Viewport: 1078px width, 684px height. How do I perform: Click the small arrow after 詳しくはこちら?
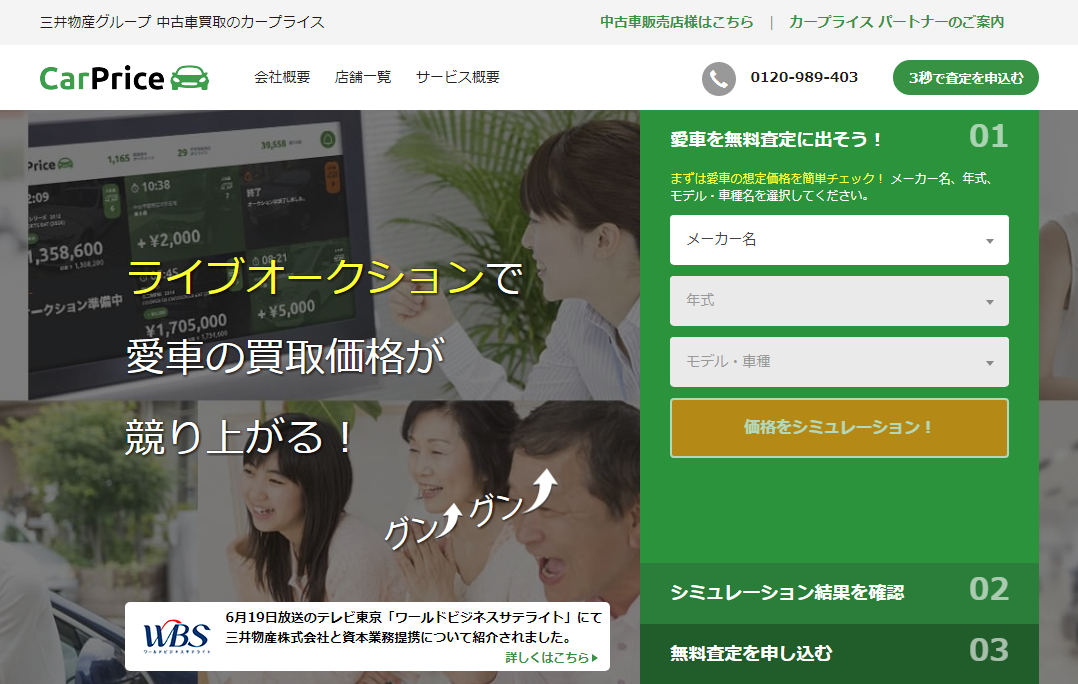[x=595, y=658]
